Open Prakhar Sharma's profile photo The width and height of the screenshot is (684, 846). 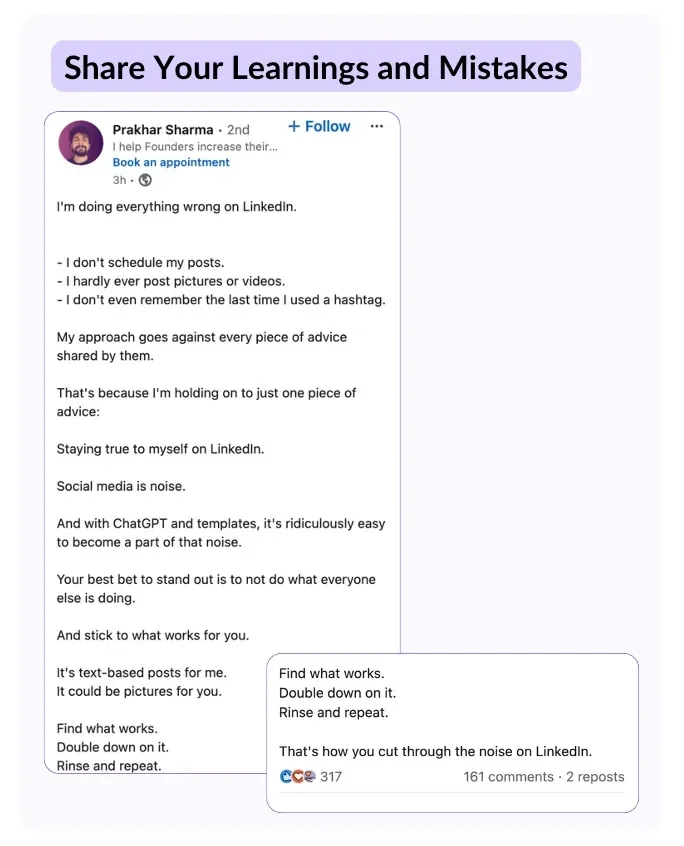point(80,143)
